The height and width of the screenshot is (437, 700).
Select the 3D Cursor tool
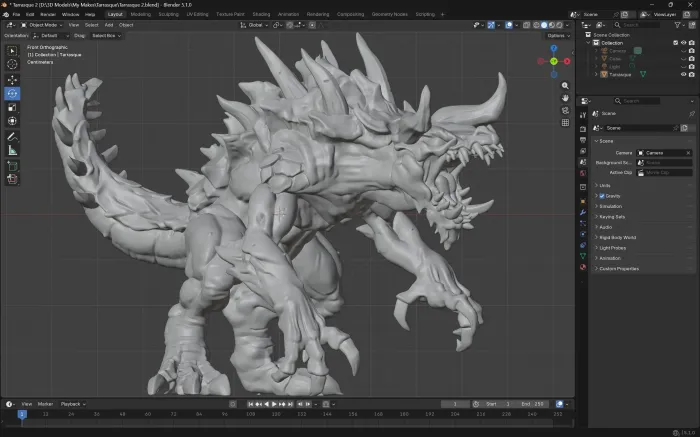12,64
